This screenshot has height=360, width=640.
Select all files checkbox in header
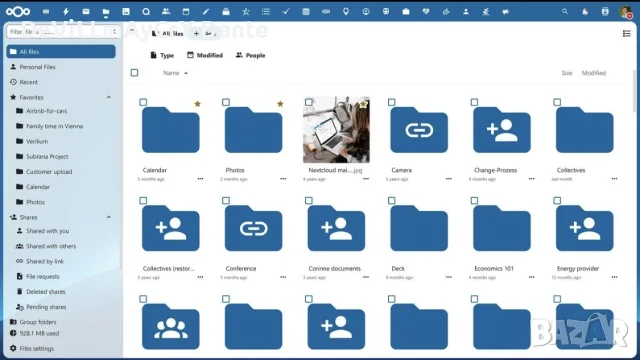(134, 73)
